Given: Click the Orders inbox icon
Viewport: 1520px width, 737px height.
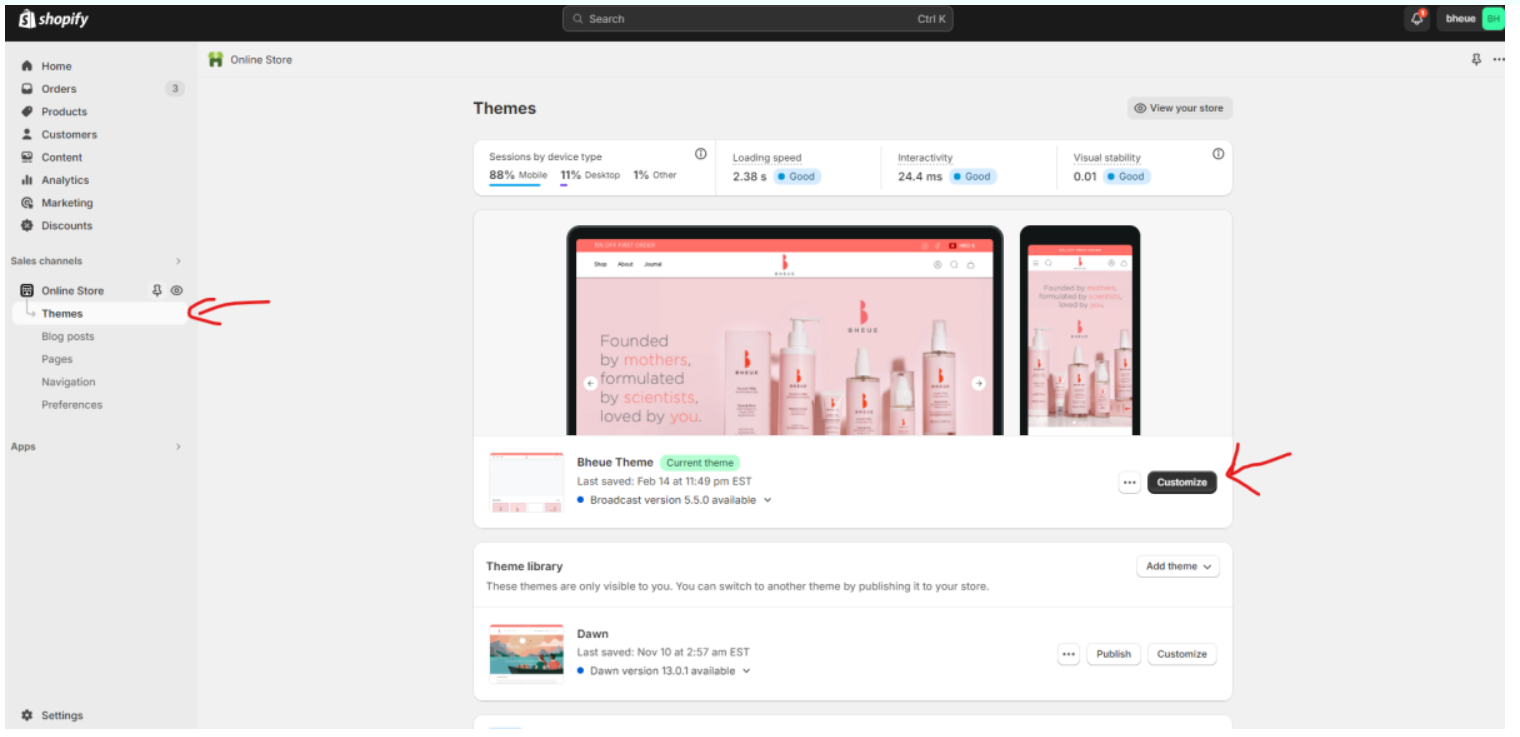Looking at the screenshot, I should point(27,89).
